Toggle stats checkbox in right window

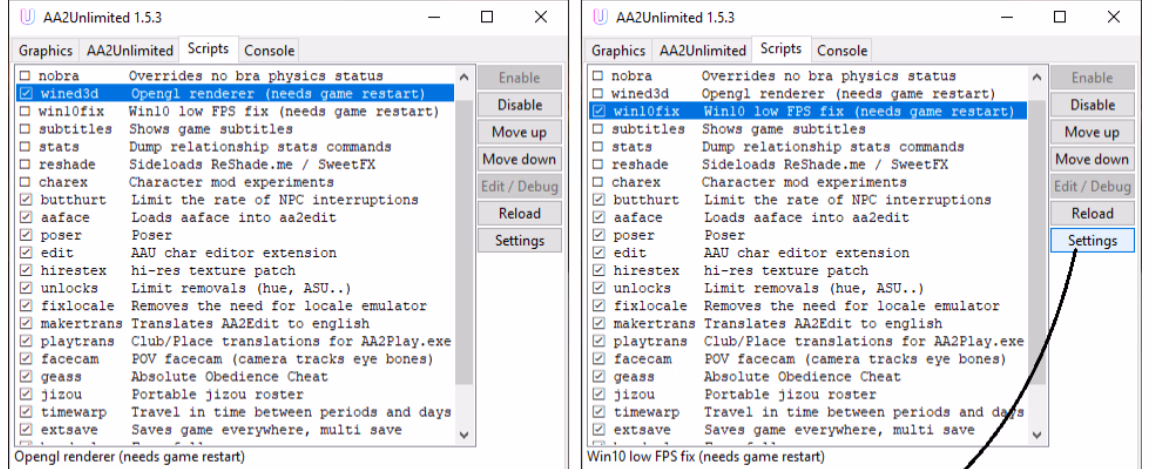pyautogui.click(x=598, y=147)
